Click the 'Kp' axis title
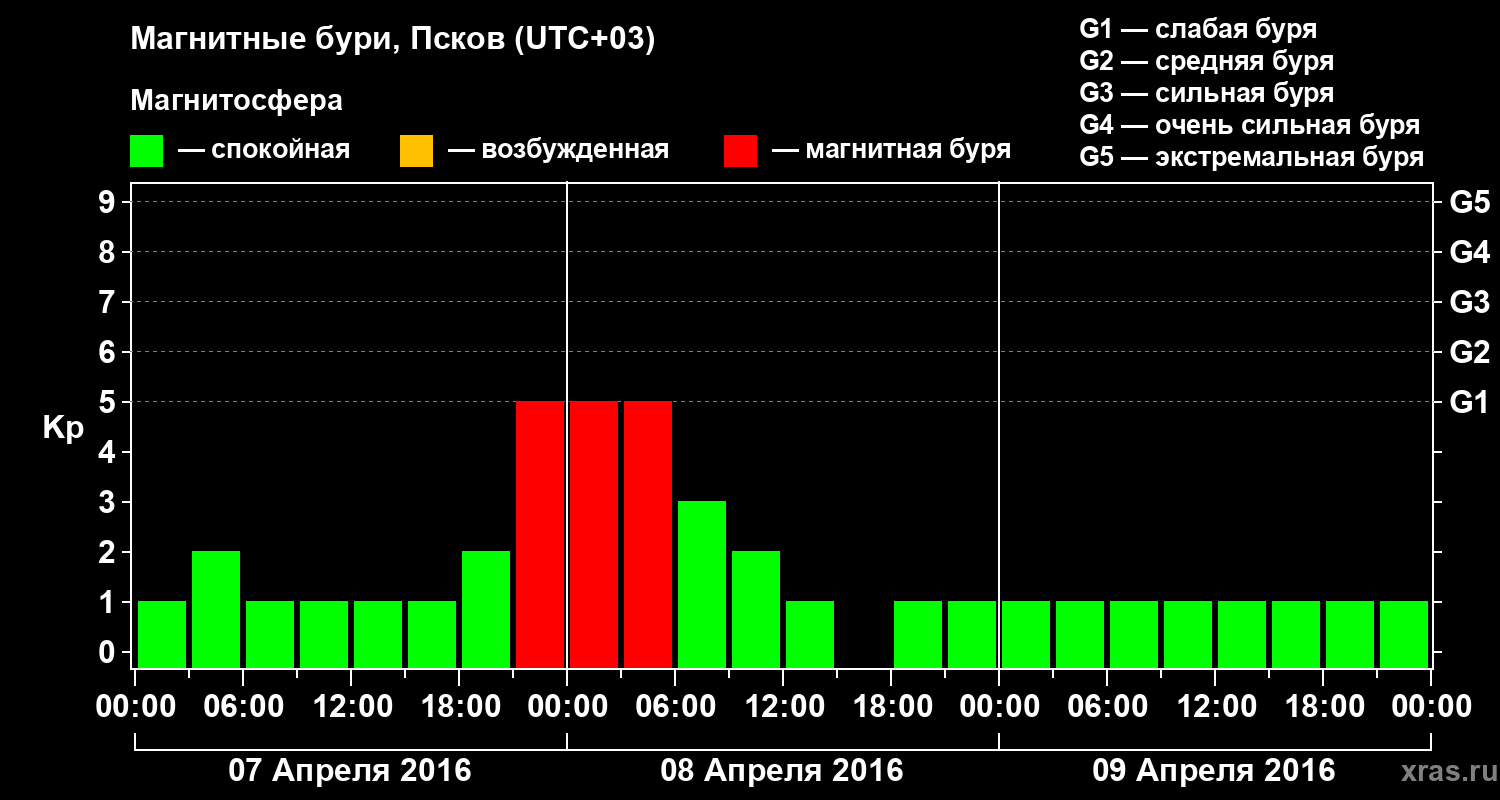The height and width of the screenshot is (800, 1500). [63, 428]
